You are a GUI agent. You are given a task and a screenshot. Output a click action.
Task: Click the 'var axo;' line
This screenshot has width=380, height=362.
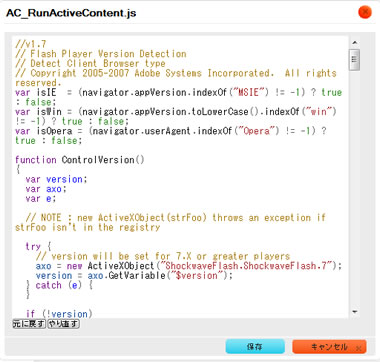click(x=46, y=189)
